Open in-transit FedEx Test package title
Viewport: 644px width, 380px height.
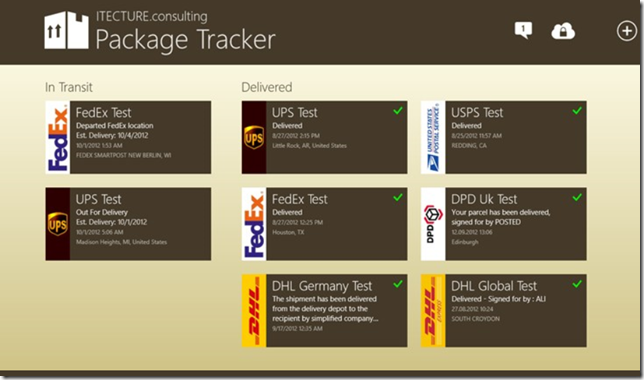pos(104,113)
